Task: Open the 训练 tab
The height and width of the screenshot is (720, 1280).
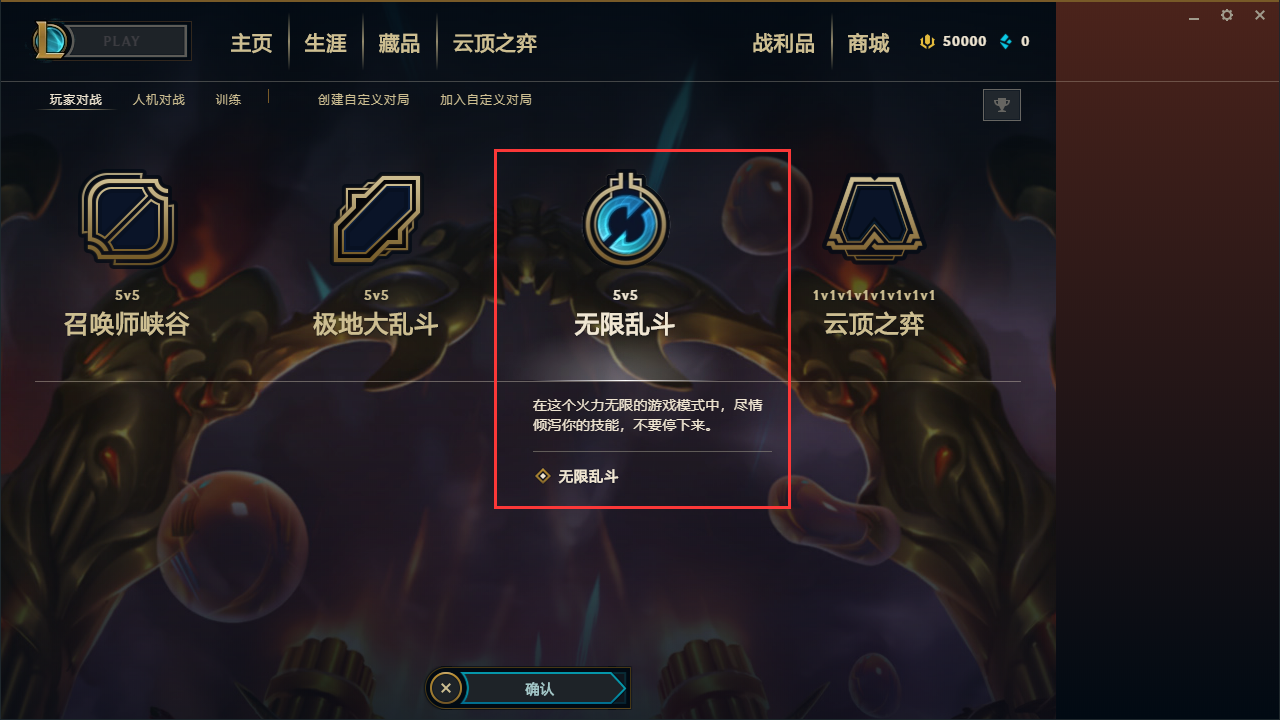Action: tap(228, 100)
